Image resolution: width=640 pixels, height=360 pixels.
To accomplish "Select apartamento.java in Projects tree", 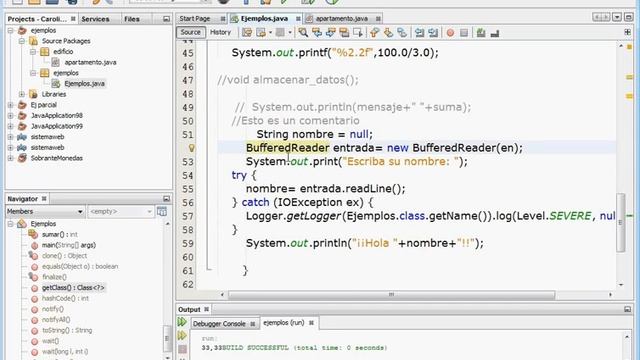I will pos(90,62).
